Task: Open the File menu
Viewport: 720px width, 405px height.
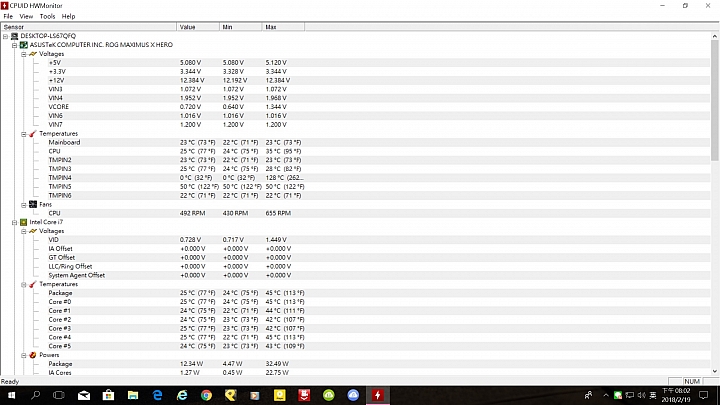Action: click(x=8, y=17)
